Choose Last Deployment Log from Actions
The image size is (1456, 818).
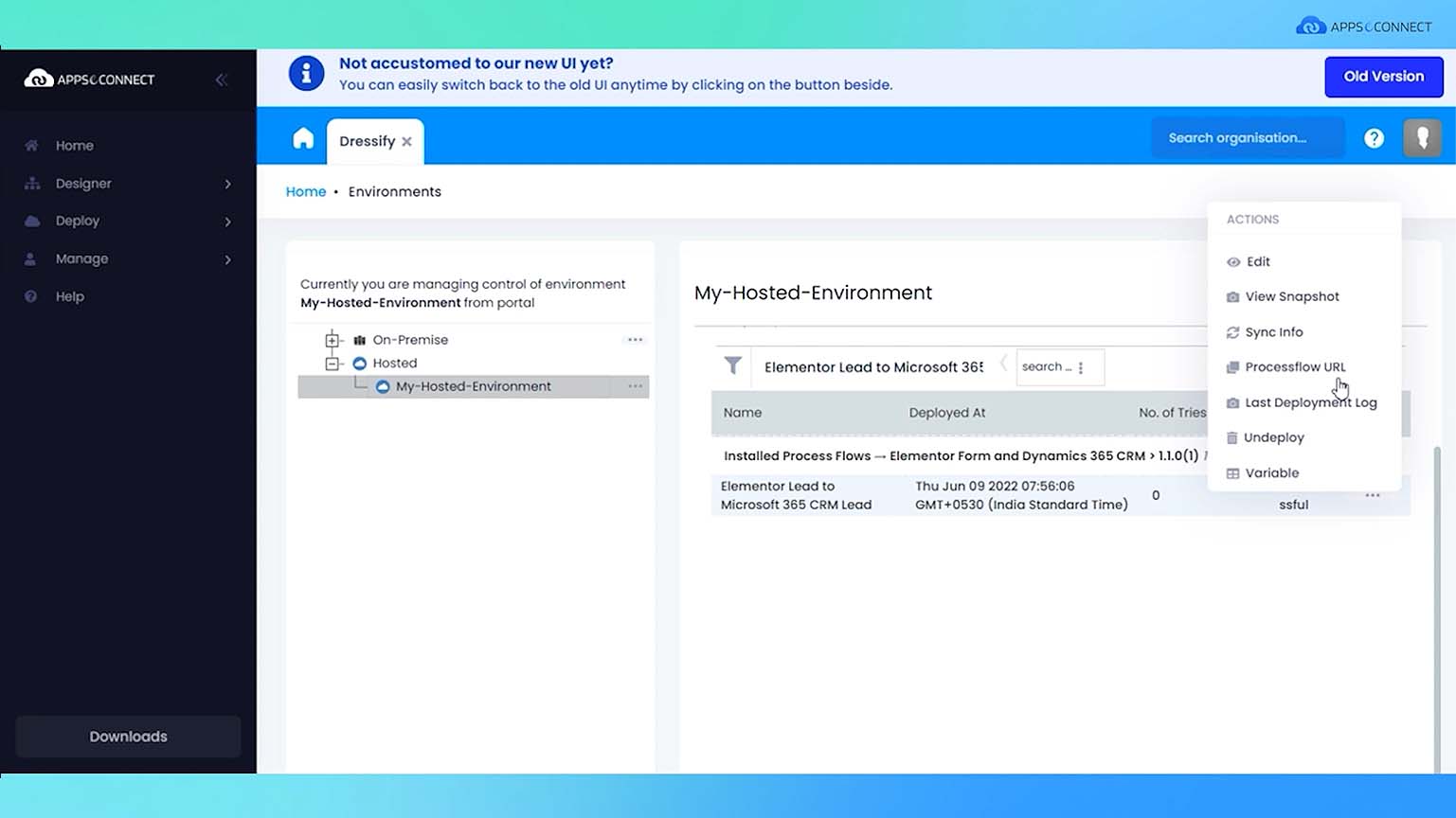[x=1311, y=402]
